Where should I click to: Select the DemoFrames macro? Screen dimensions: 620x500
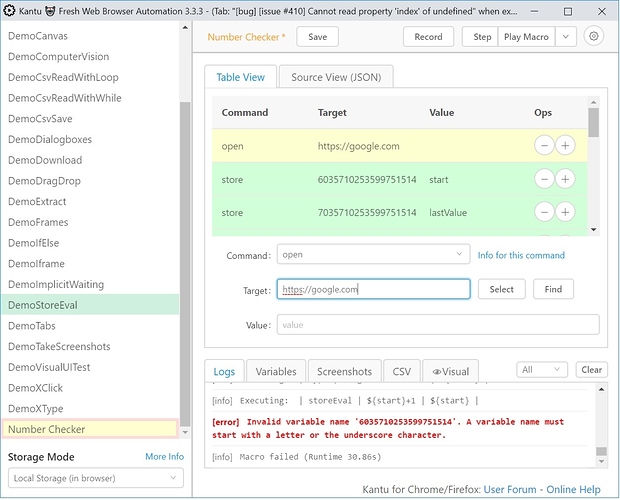coord(91,222)
